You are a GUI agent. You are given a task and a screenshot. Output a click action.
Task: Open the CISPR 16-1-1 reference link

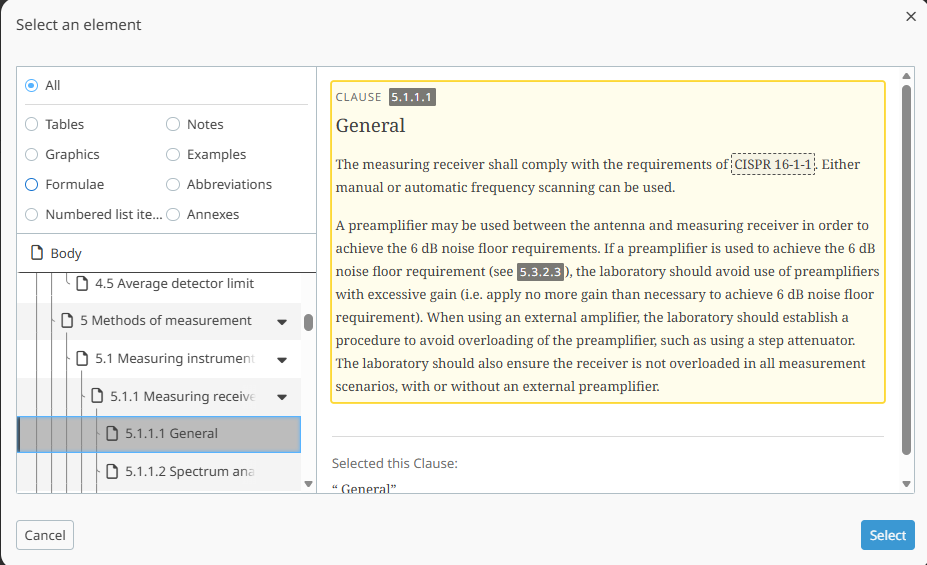coord(773,164)
